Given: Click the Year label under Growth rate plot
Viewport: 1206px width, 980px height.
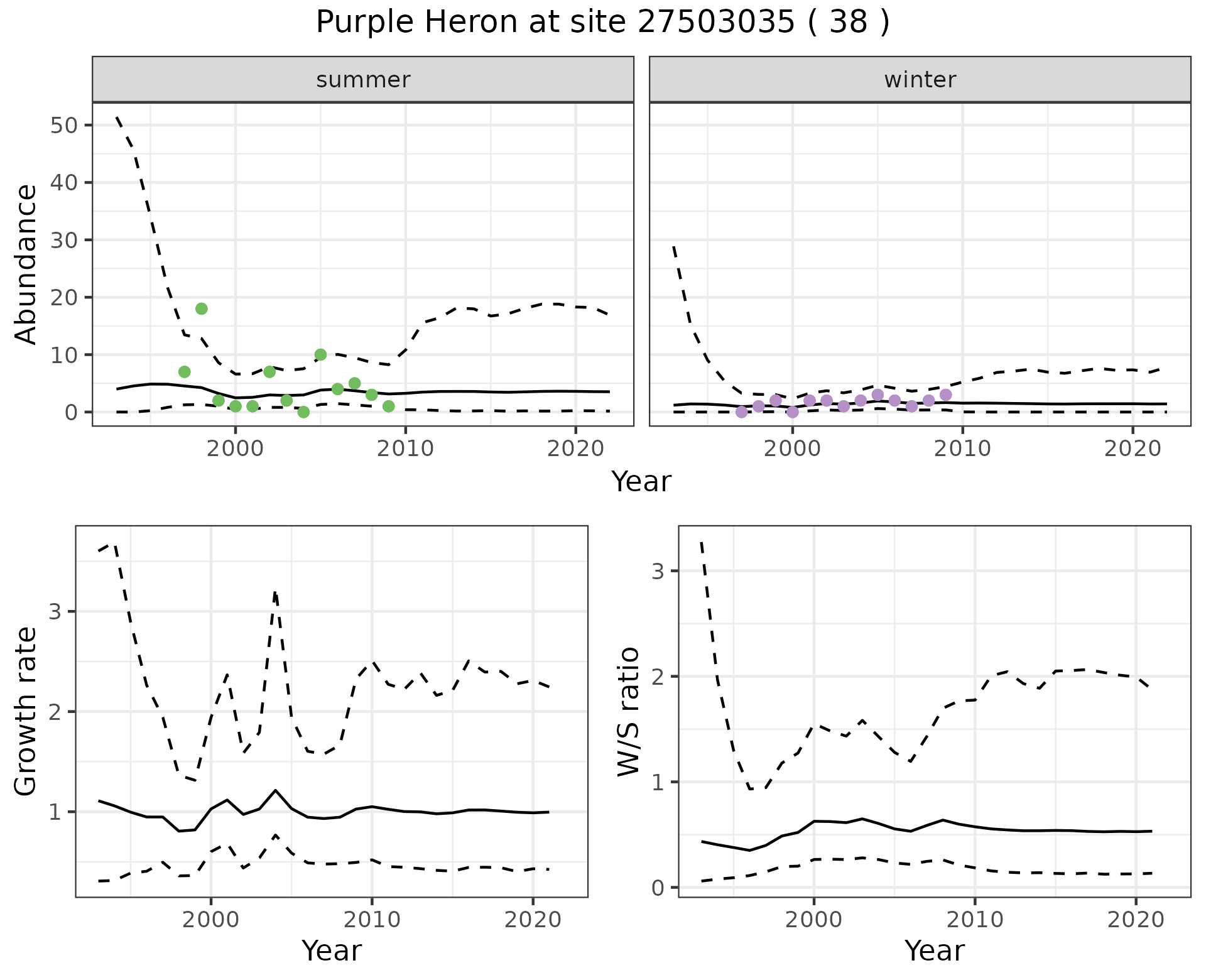Looking at the screenshot, I should click(332, 950).
